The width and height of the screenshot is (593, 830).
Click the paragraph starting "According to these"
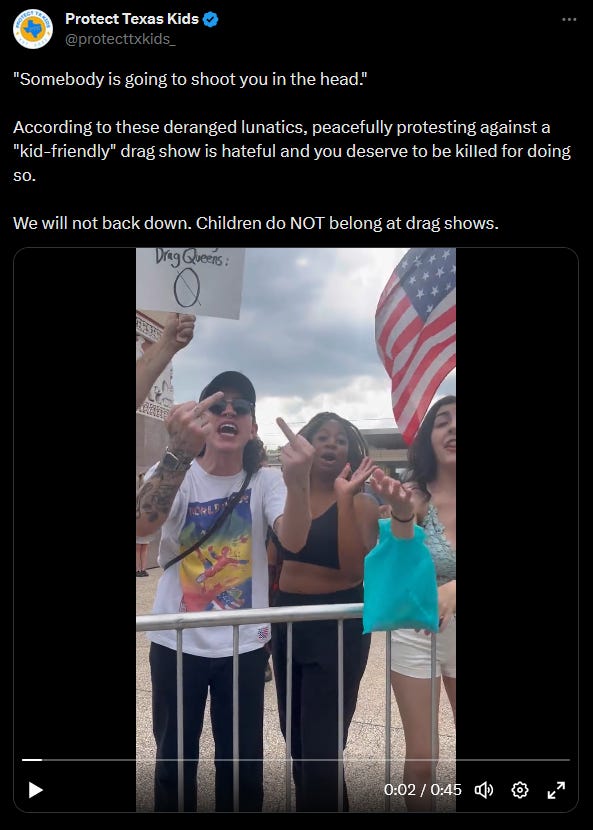click(292, 151)
